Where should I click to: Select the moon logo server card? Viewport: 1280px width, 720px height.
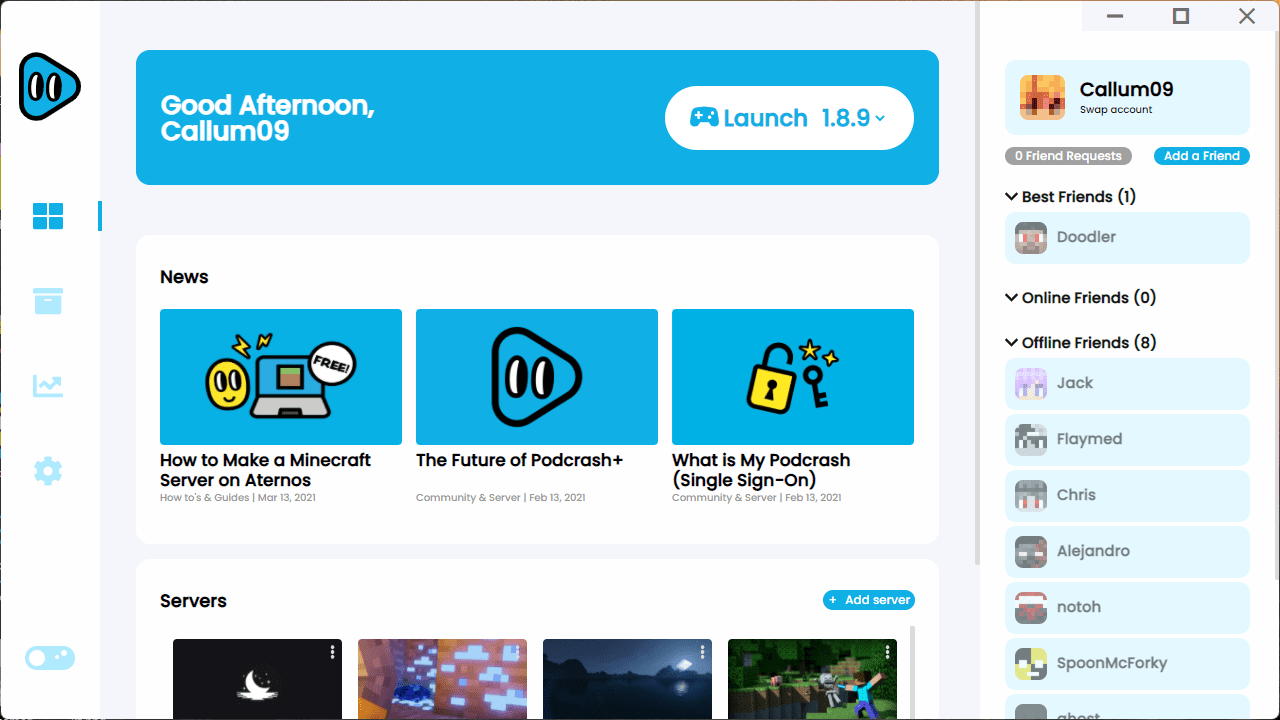point(257,679)
